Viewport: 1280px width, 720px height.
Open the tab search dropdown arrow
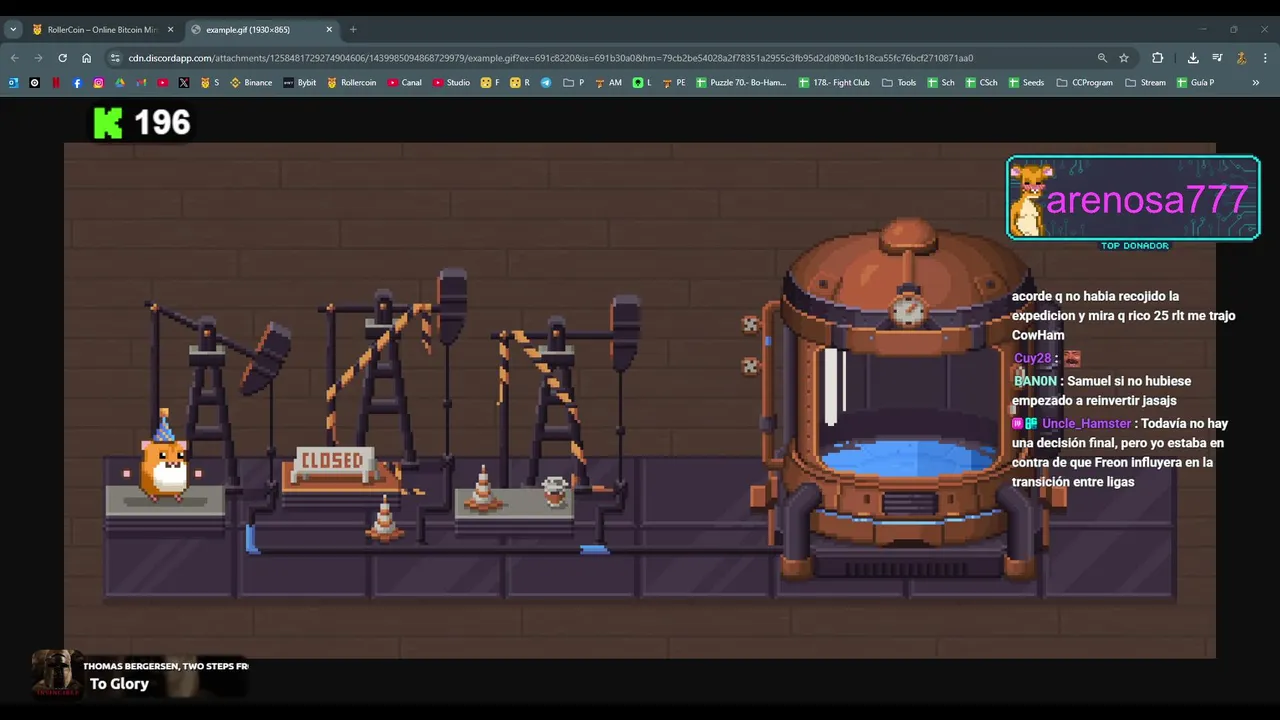click(x=13, y=30)
